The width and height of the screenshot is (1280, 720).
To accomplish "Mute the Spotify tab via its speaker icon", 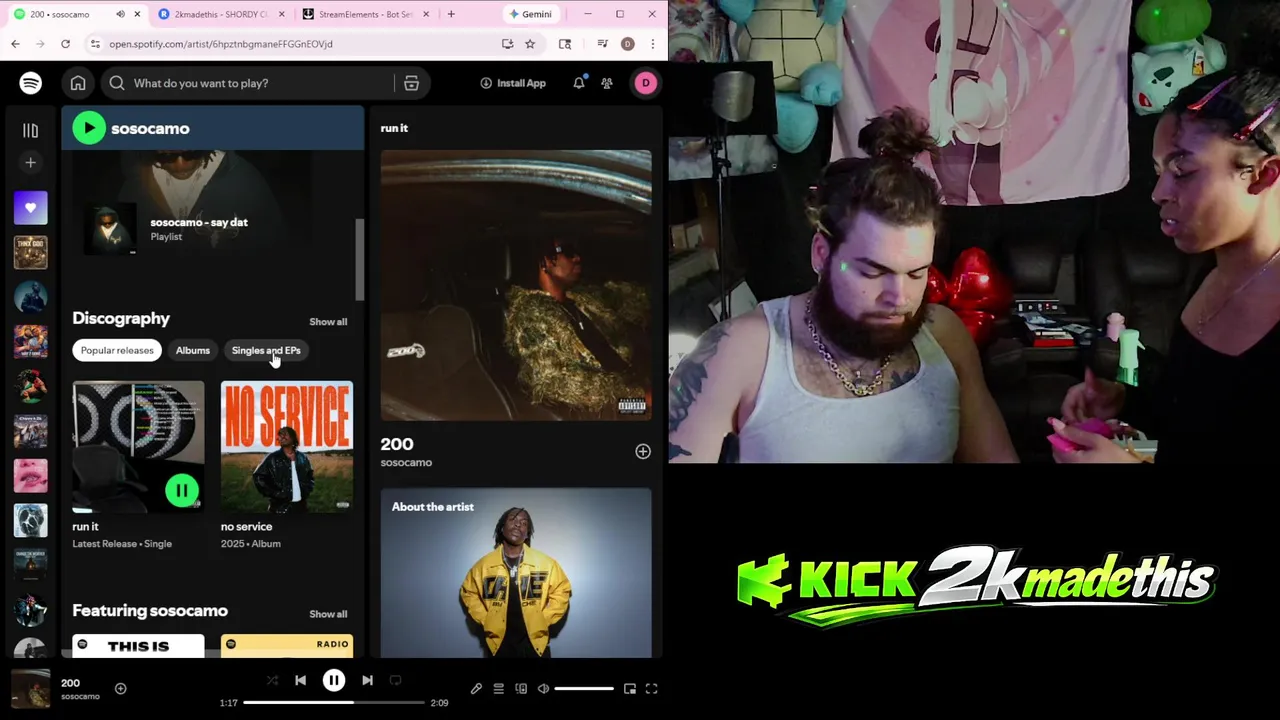I will coord(120,14).
